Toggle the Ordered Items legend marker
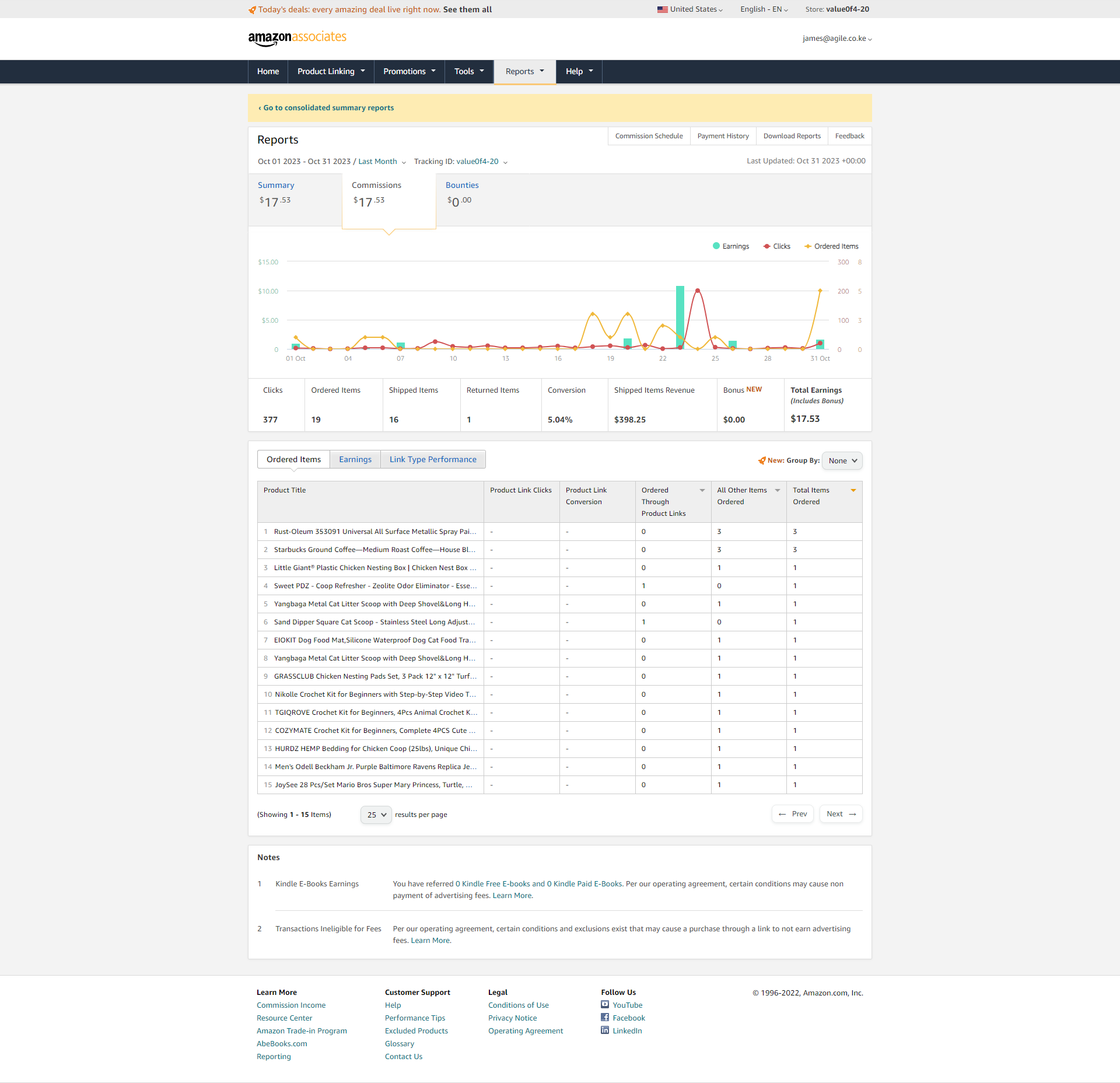The width and height of the screenshot is (1120, 1083). pos(808,246)
